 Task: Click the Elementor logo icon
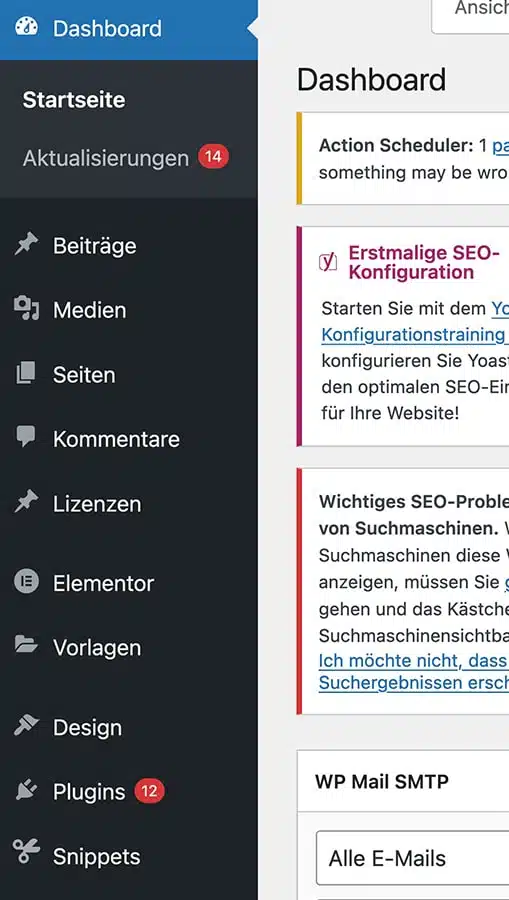click(x=26, y=582)
